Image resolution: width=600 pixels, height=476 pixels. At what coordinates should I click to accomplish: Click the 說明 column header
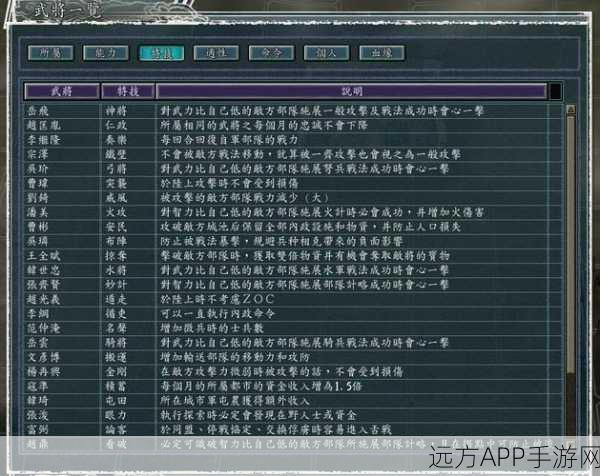(x=351, y=91)
